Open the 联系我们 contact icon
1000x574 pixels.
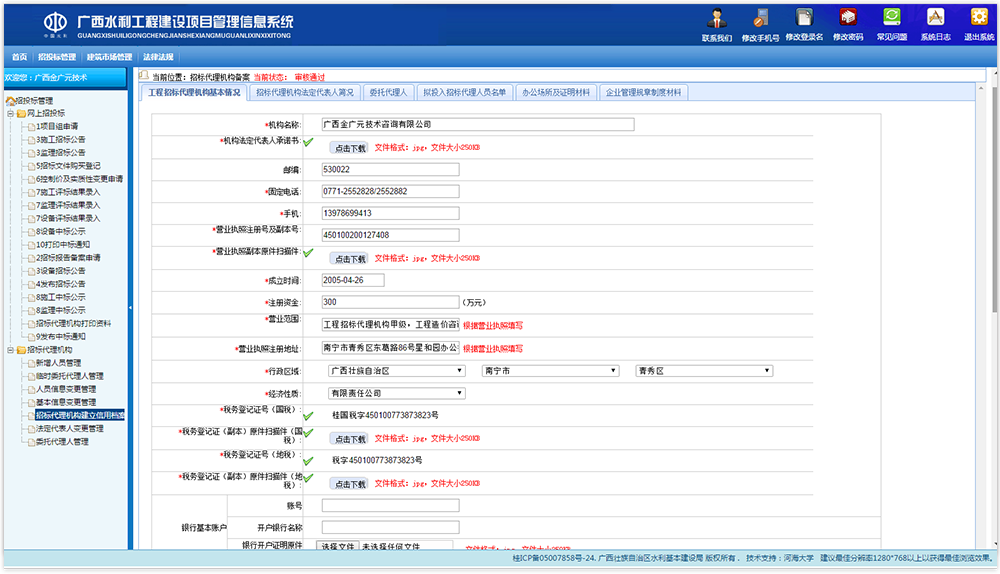pos(717,18)
